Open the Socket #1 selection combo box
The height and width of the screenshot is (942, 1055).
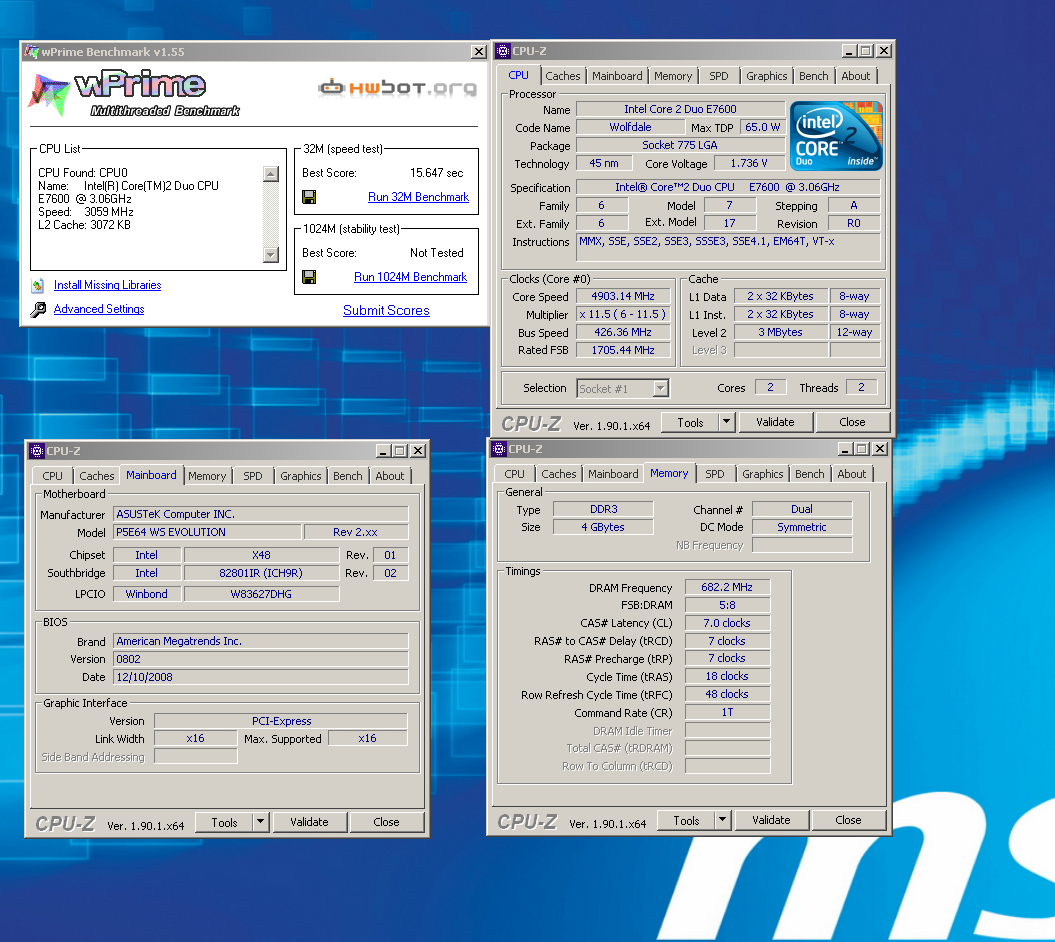tap(623, 388)
